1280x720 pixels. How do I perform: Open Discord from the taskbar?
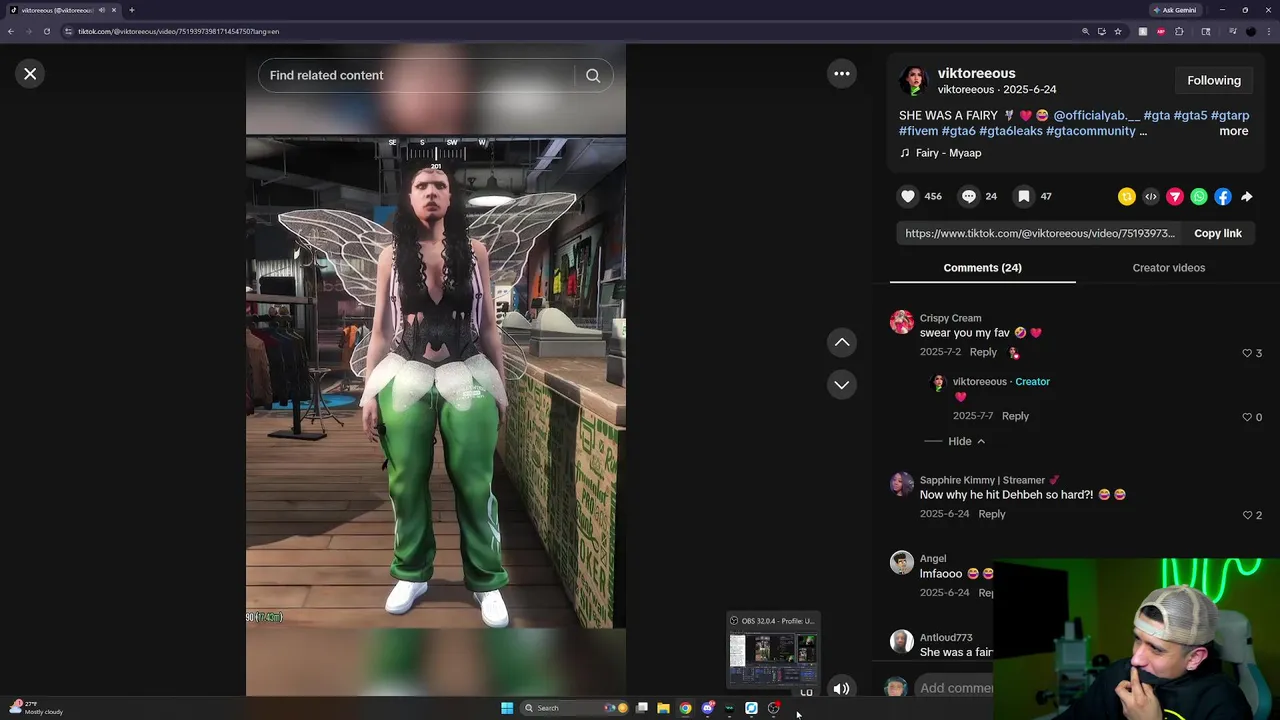point(708,708)
